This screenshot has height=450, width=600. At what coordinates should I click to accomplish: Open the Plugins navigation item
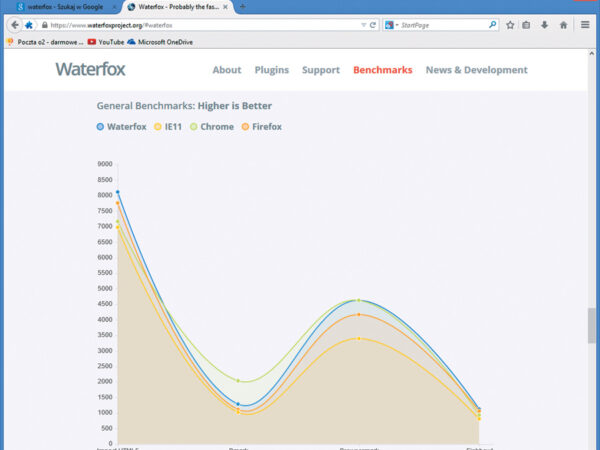[x=271, y=70]
